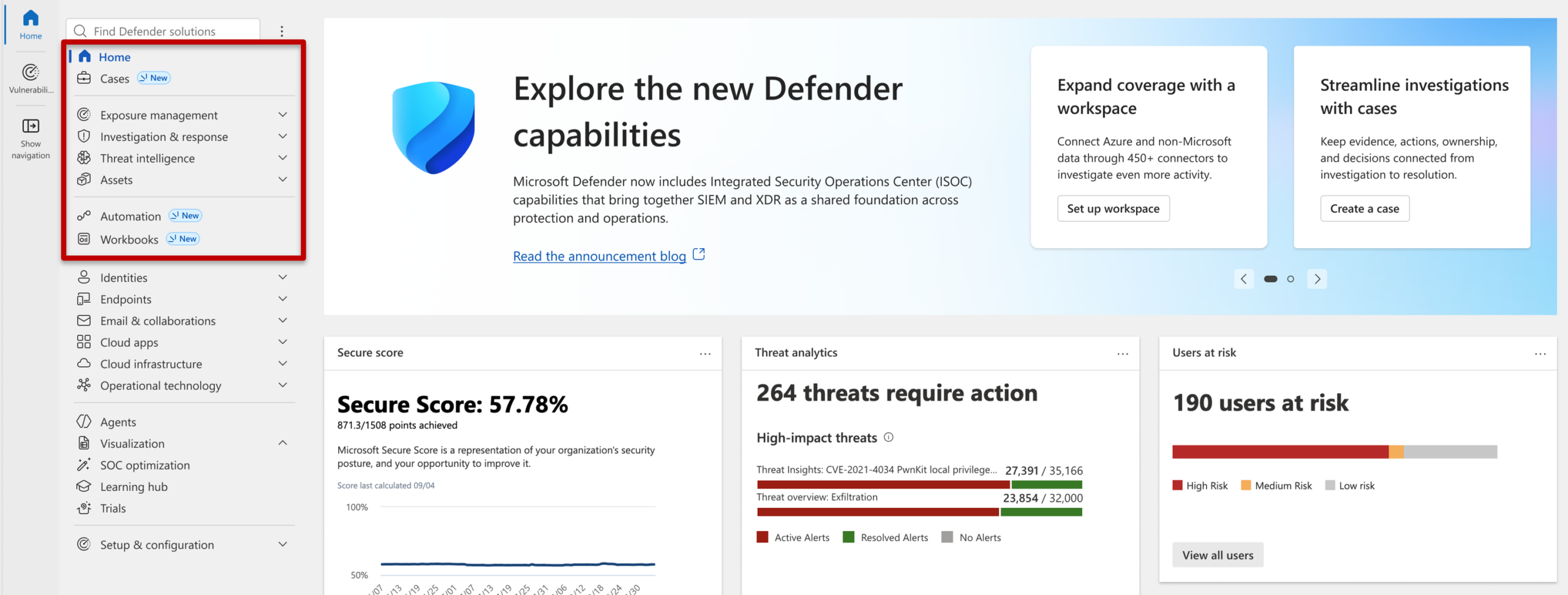Screen dimensions: 1568x595
Task: Open the vertical ellipsis next to the search box
Action: (282, 31)
